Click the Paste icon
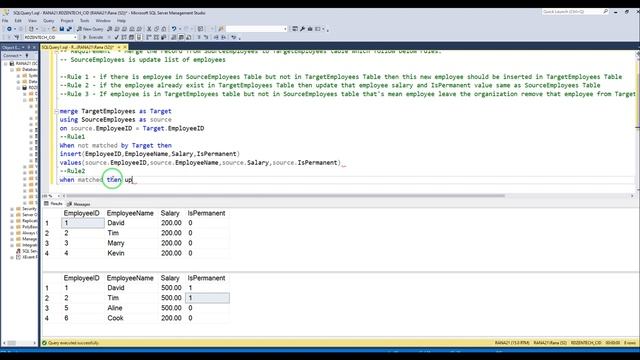Viewport: 640px width, 360px height. click(x=164, y=29)
